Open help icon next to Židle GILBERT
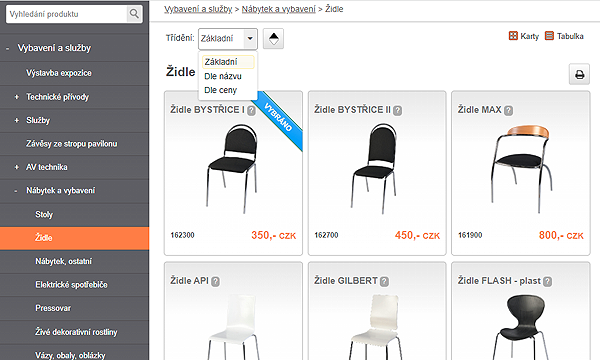This screenshot has height=360, width=600. [384, 282]
